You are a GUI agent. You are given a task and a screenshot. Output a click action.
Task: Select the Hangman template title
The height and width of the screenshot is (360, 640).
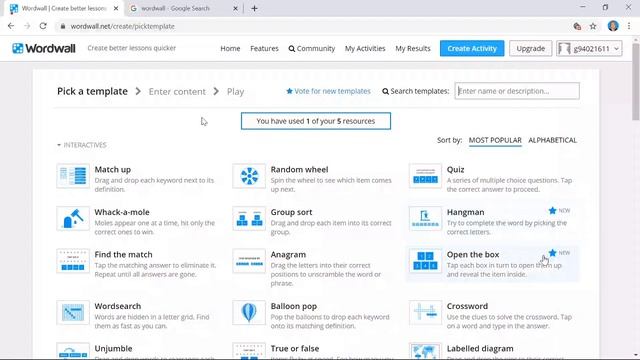click(x=465, y=212)
